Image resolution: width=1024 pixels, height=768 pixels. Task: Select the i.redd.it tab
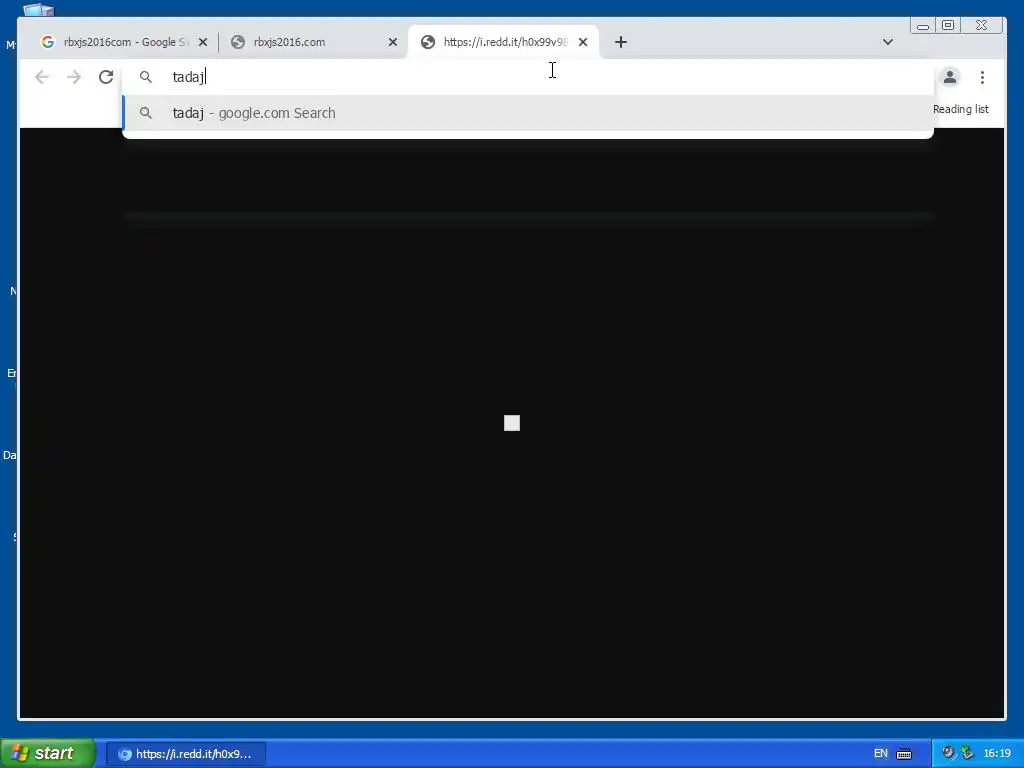503,42
